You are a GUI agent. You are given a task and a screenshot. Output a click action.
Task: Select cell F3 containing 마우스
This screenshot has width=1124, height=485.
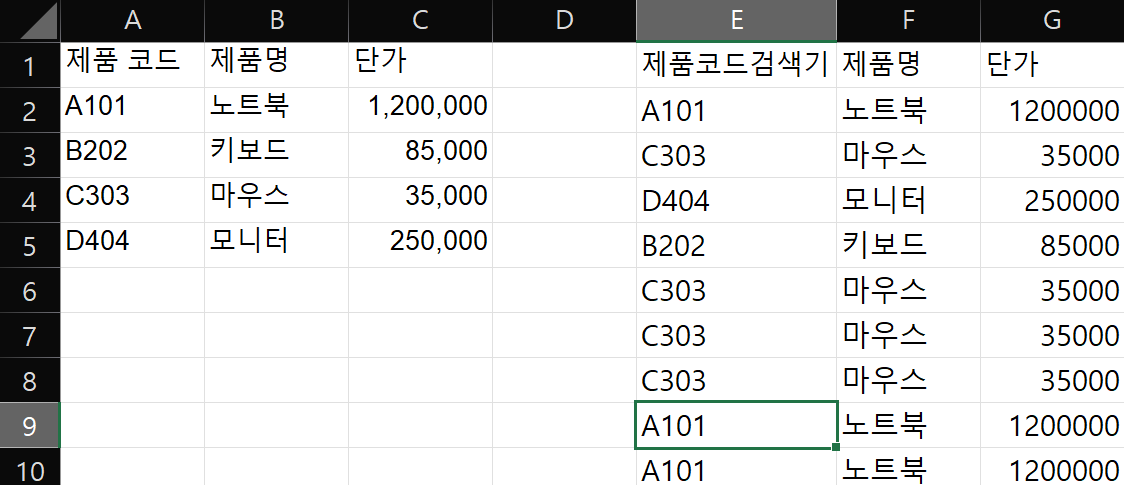(908, 155)
